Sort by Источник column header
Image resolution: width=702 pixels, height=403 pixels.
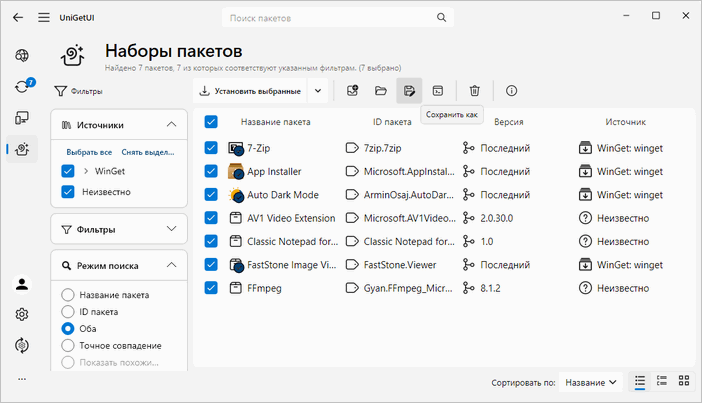(625, 122)
